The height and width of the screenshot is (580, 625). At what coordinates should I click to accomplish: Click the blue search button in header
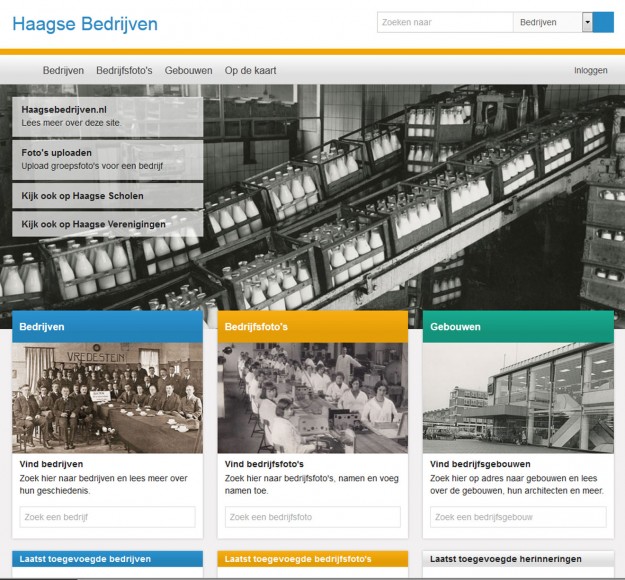[x=603, y=22]
